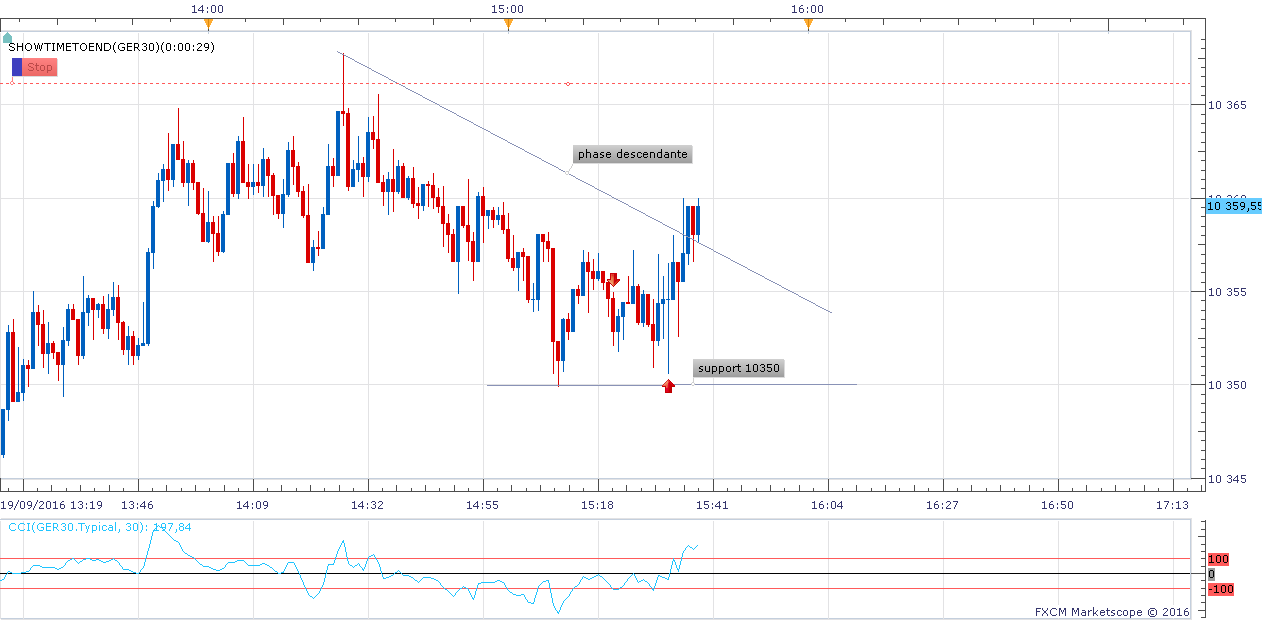Click the teal house marker at top-left
The image size is (1263, 620).
click(x=8, y=38)
